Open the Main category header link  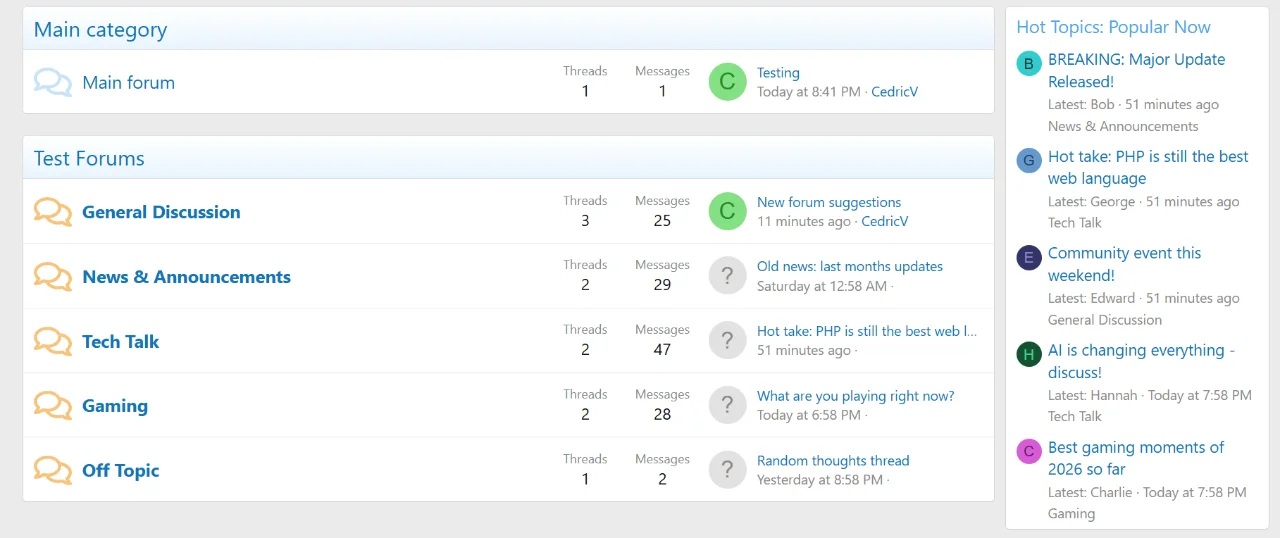100,30
